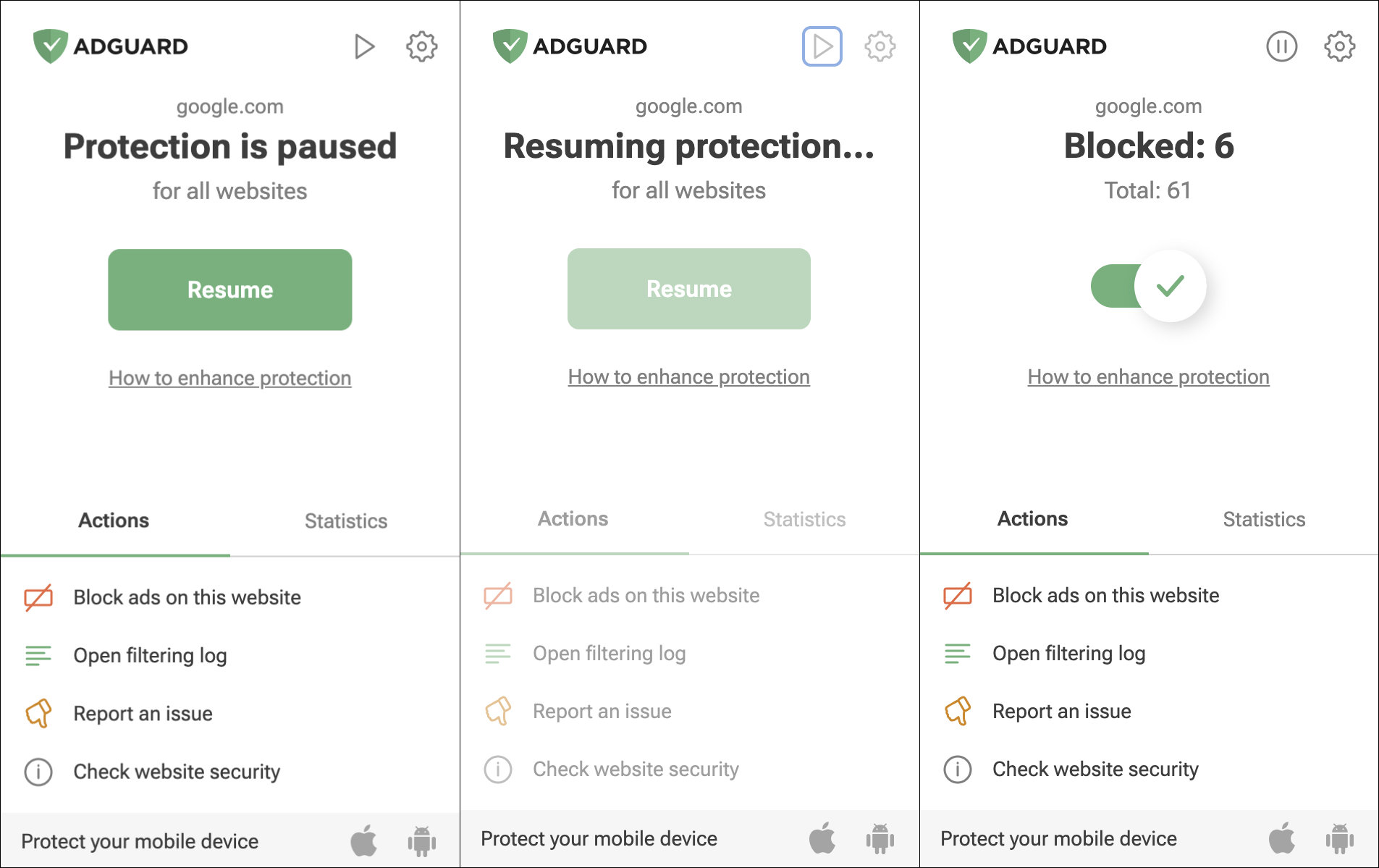Click the highlighted play icon in resuming panel

(822, 46)
